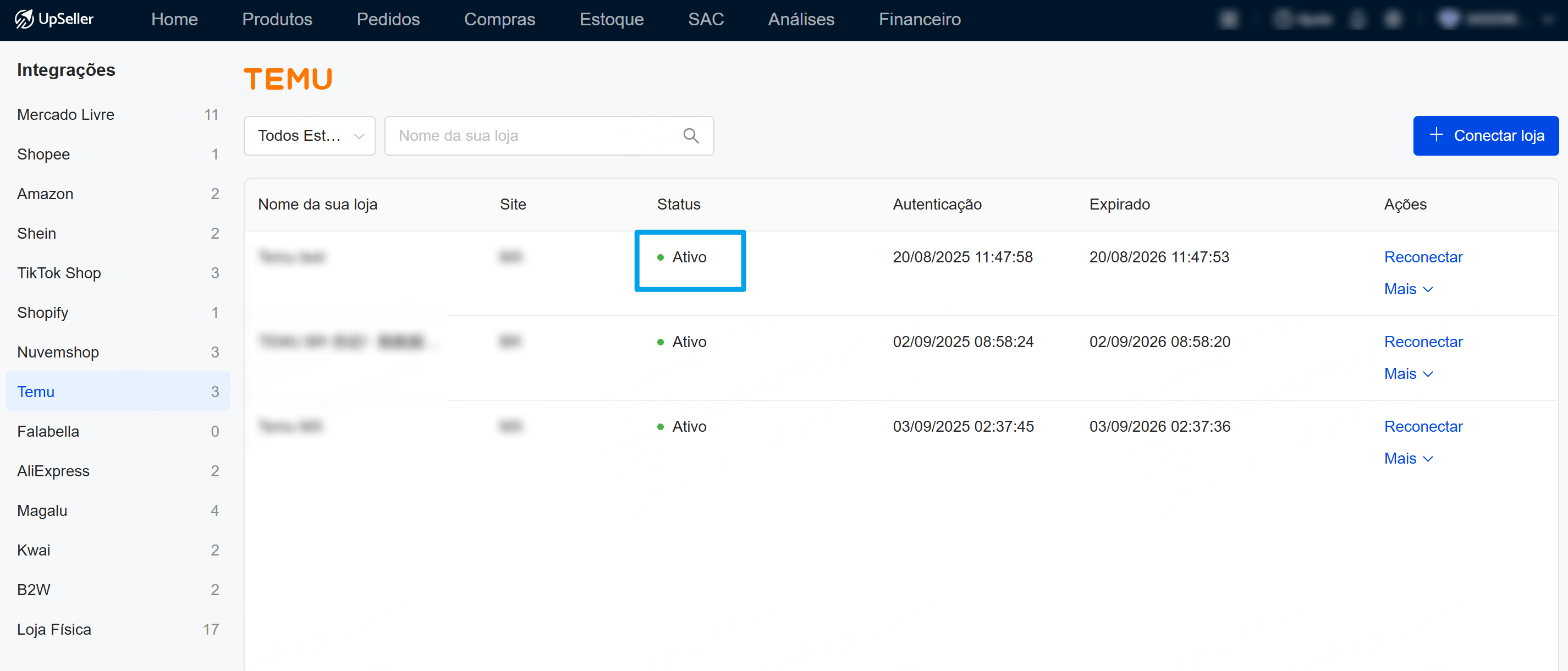The image size is (1568, 671).
Task: Click the Conectar loja button
Action: click(x=1485, y=136)
